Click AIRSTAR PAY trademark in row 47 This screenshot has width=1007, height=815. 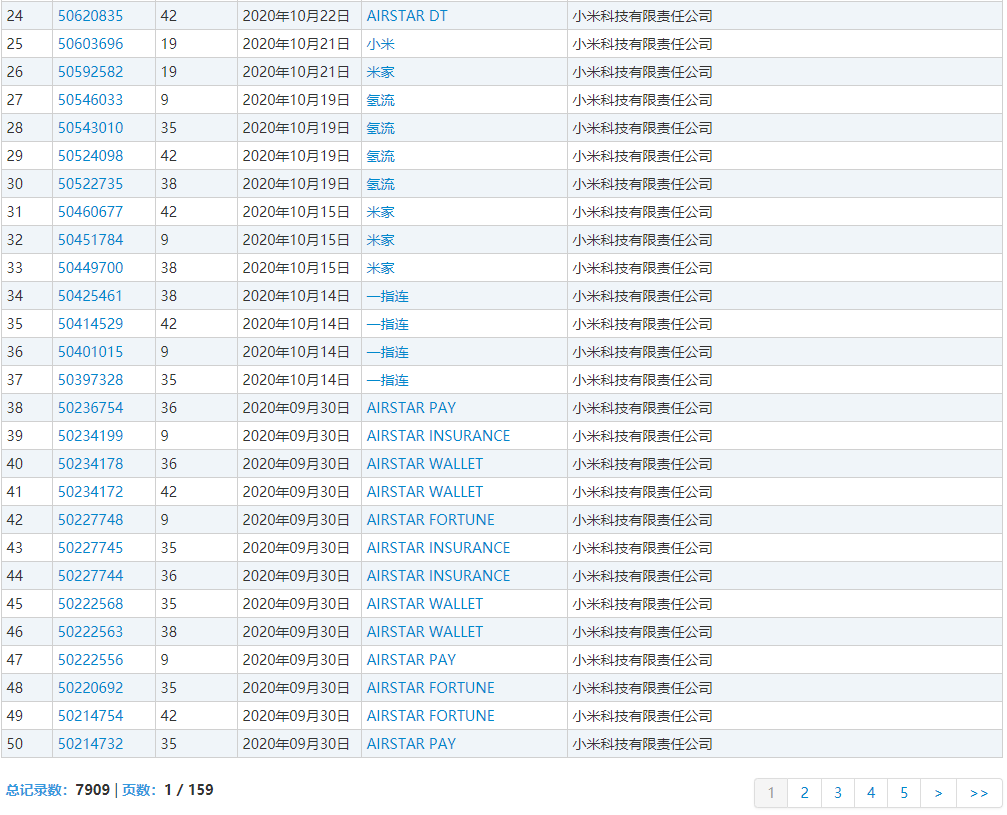point(412,660)
